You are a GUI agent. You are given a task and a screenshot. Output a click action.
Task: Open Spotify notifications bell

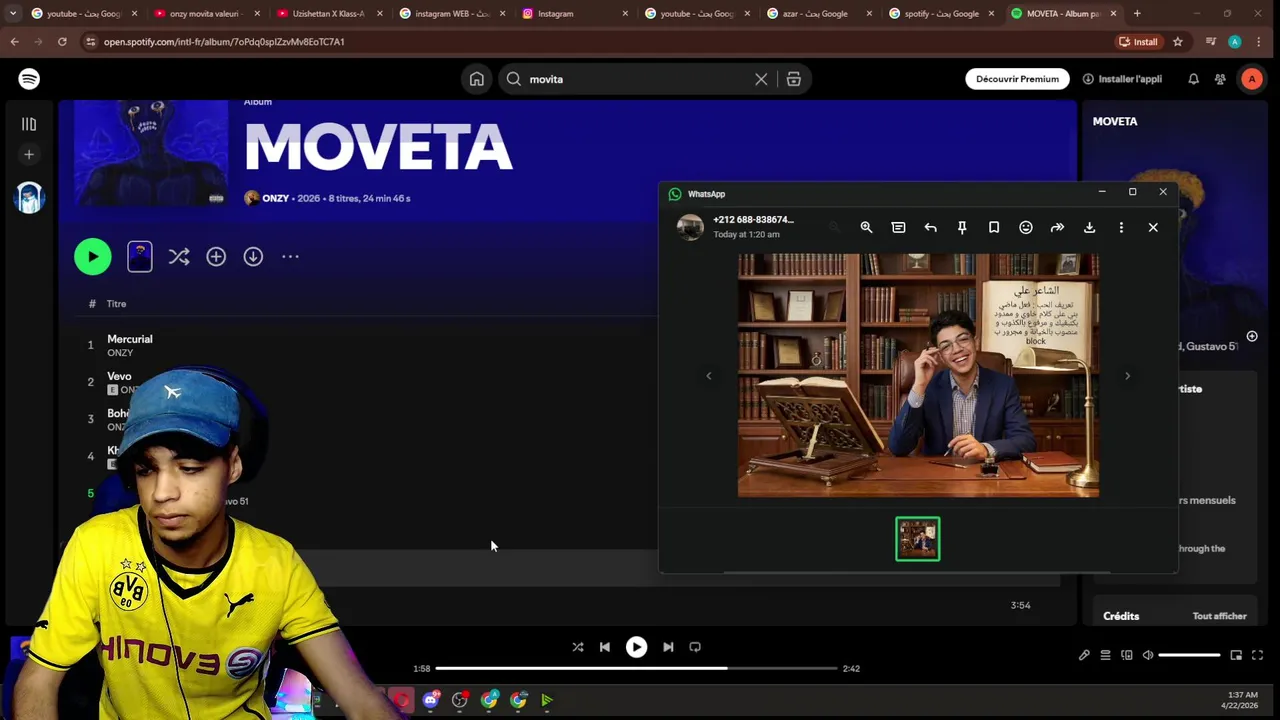(x=1193, y=79)
